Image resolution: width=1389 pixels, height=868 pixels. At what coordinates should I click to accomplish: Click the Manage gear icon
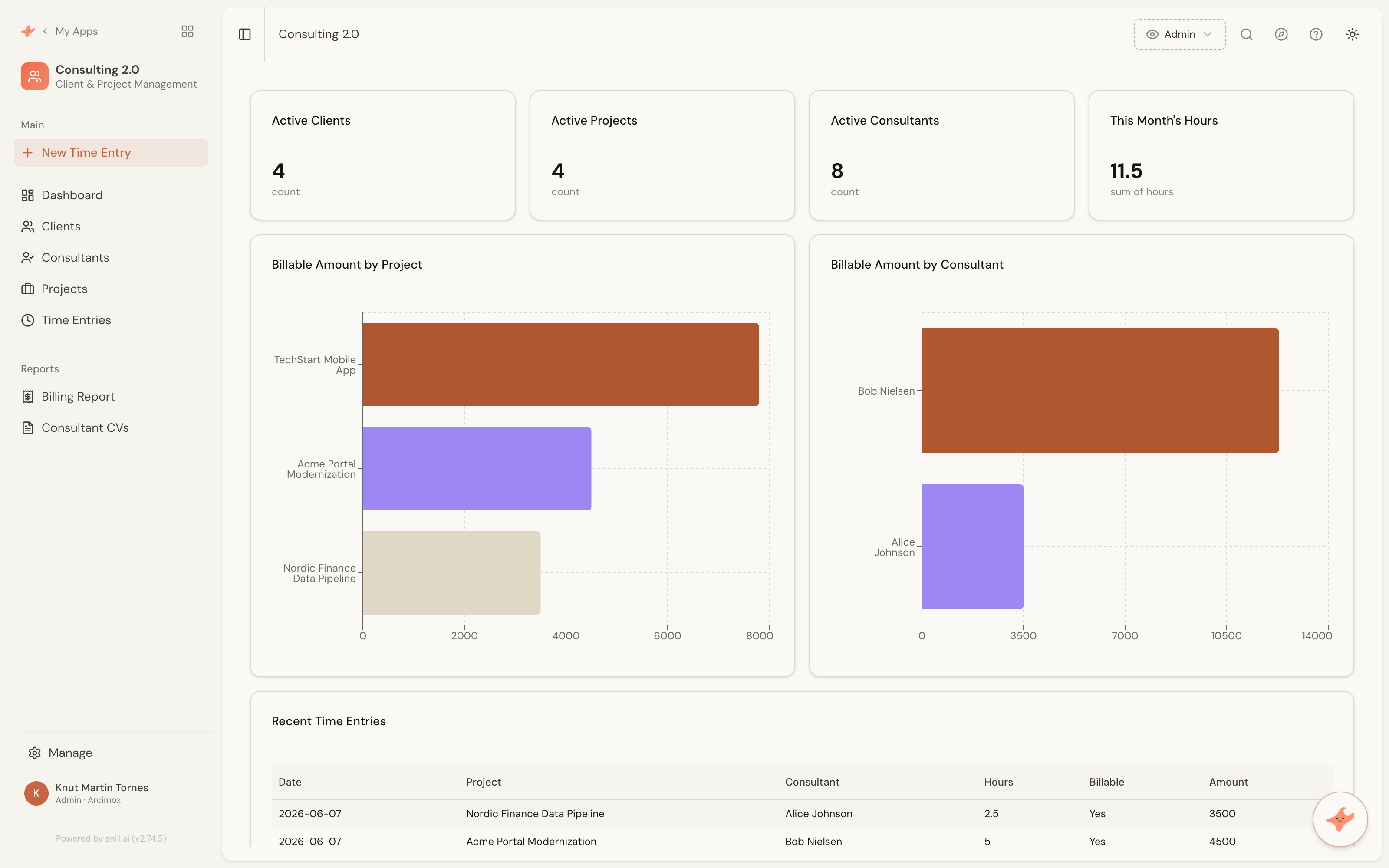[x=34, y=753]
